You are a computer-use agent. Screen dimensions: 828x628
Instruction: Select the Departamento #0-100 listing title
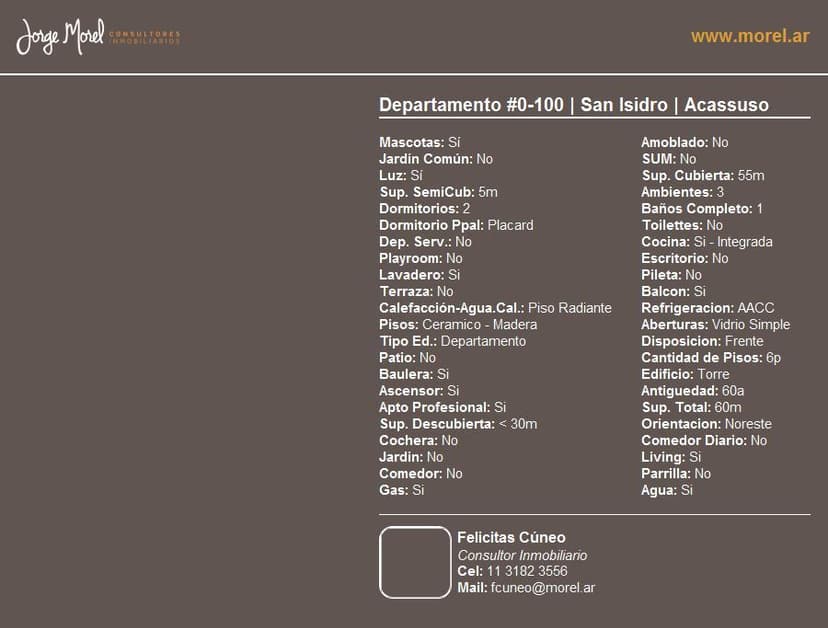(573, 106)
